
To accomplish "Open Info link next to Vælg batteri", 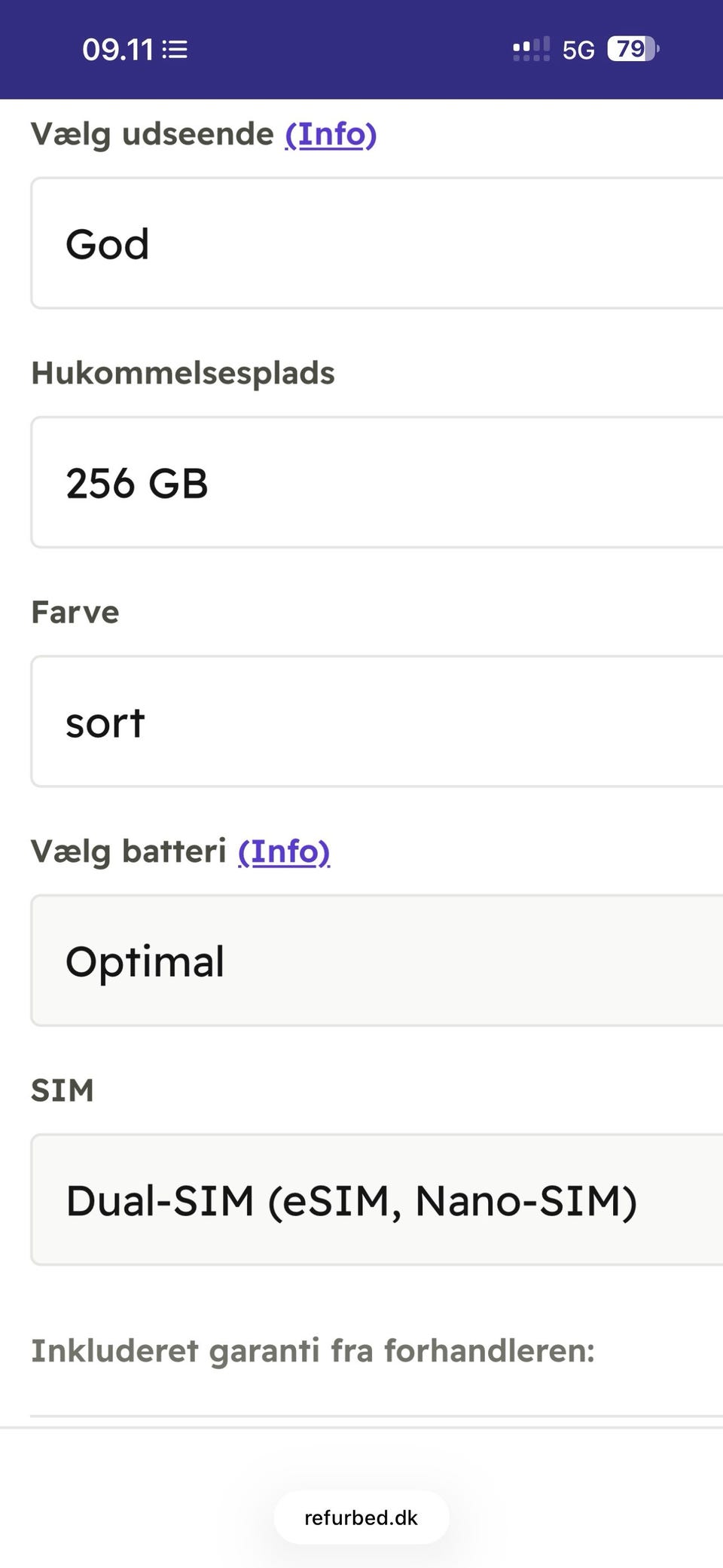I will coord(284,851).
